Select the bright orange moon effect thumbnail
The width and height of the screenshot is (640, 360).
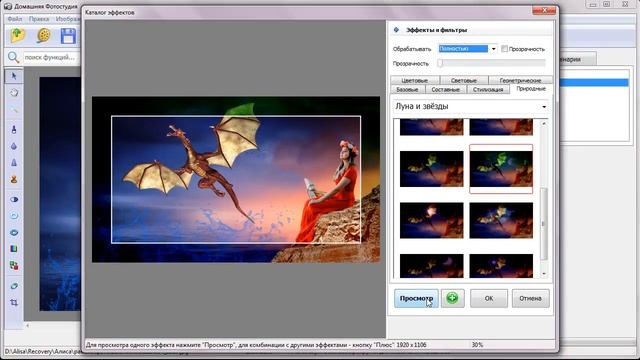pyautogui.click(x=431, y=220)
